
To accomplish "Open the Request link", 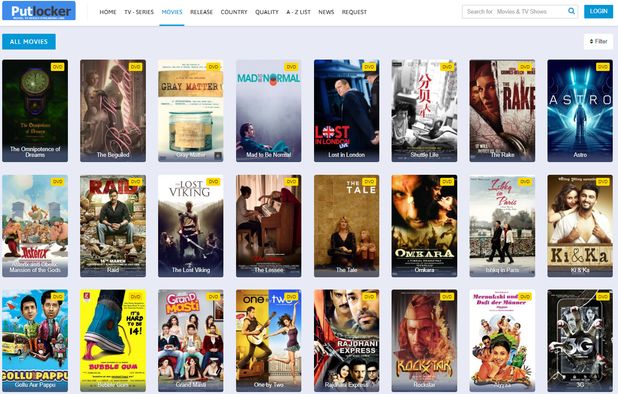I will click(354, 12).
